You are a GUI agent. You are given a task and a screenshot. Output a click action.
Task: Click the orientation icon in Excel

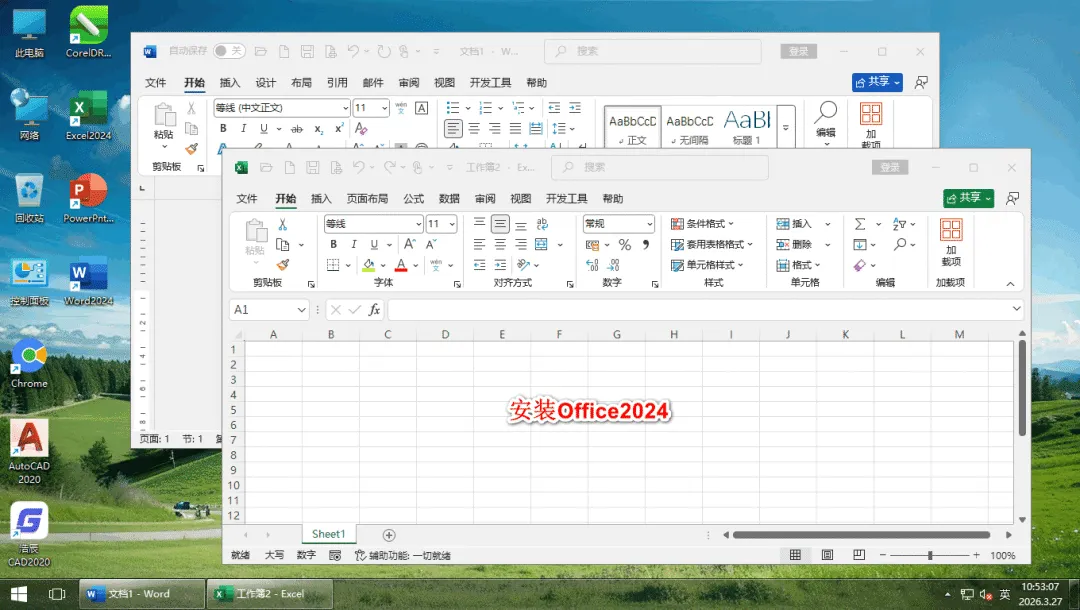[523, 265]
